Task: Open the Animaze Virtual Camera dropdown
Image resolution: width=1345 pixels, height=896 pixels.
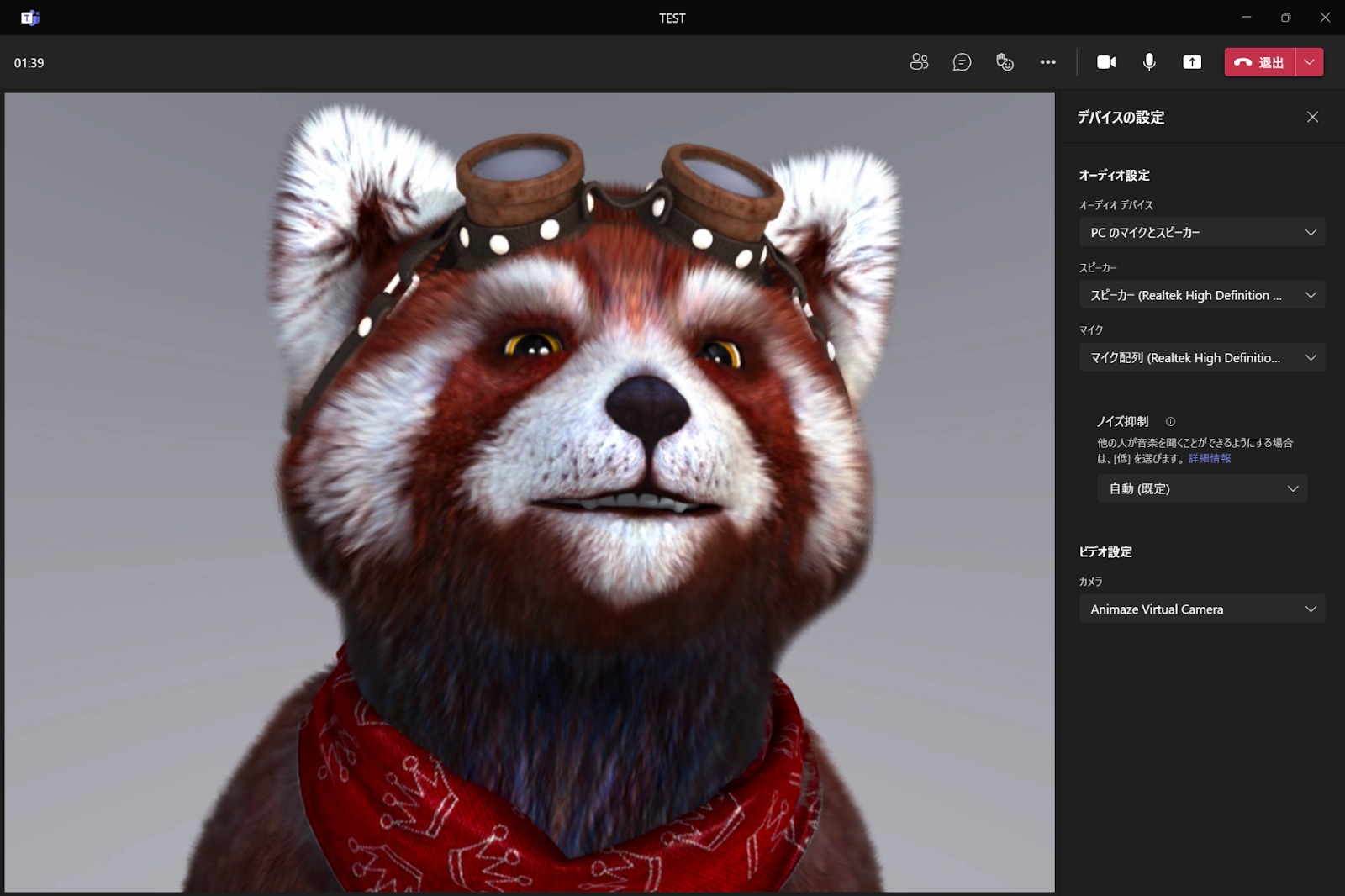Action: tap(1202, 609)
